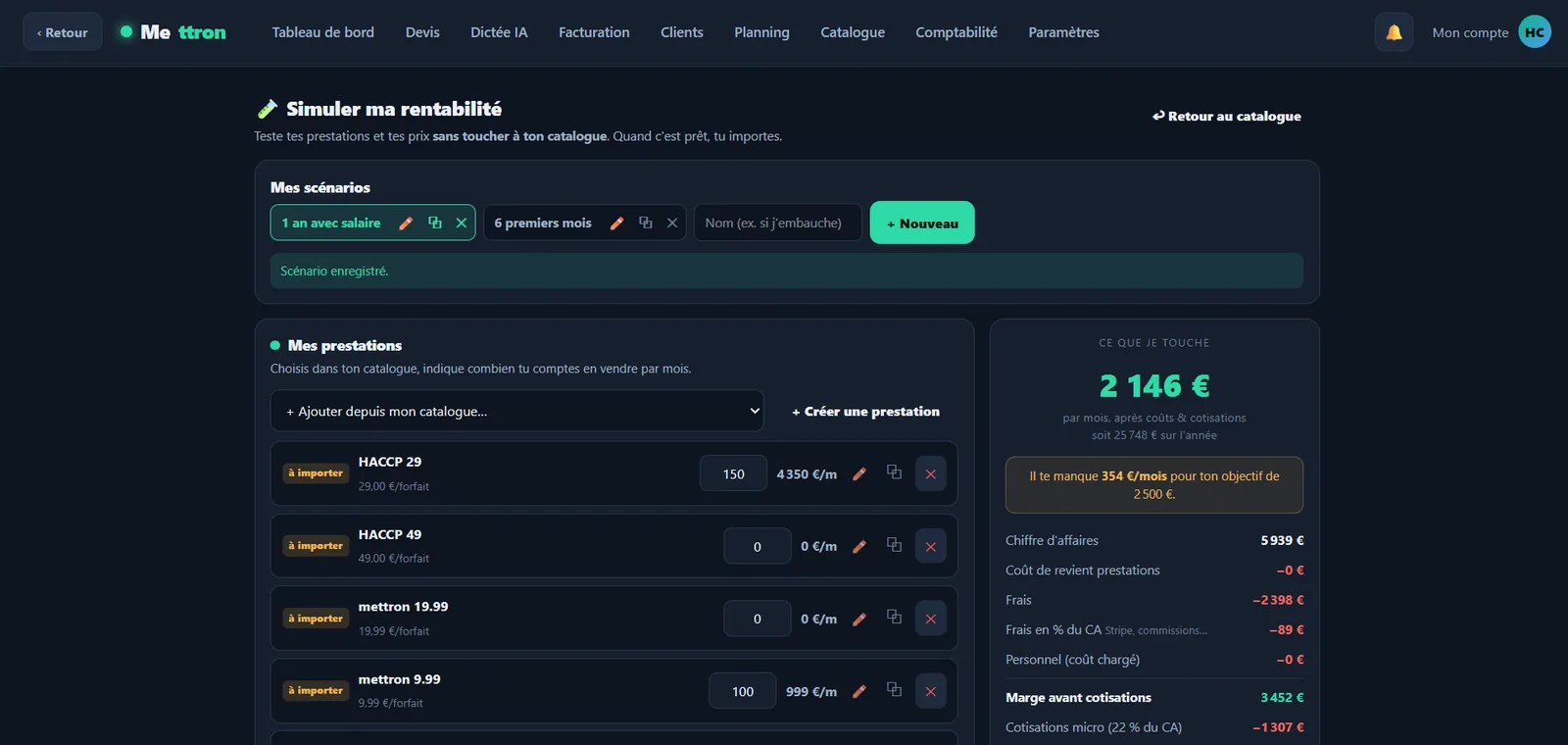Screen dimensions: 1568x745
Task: Click the HC account avatar
Action: coord(1535,32)
